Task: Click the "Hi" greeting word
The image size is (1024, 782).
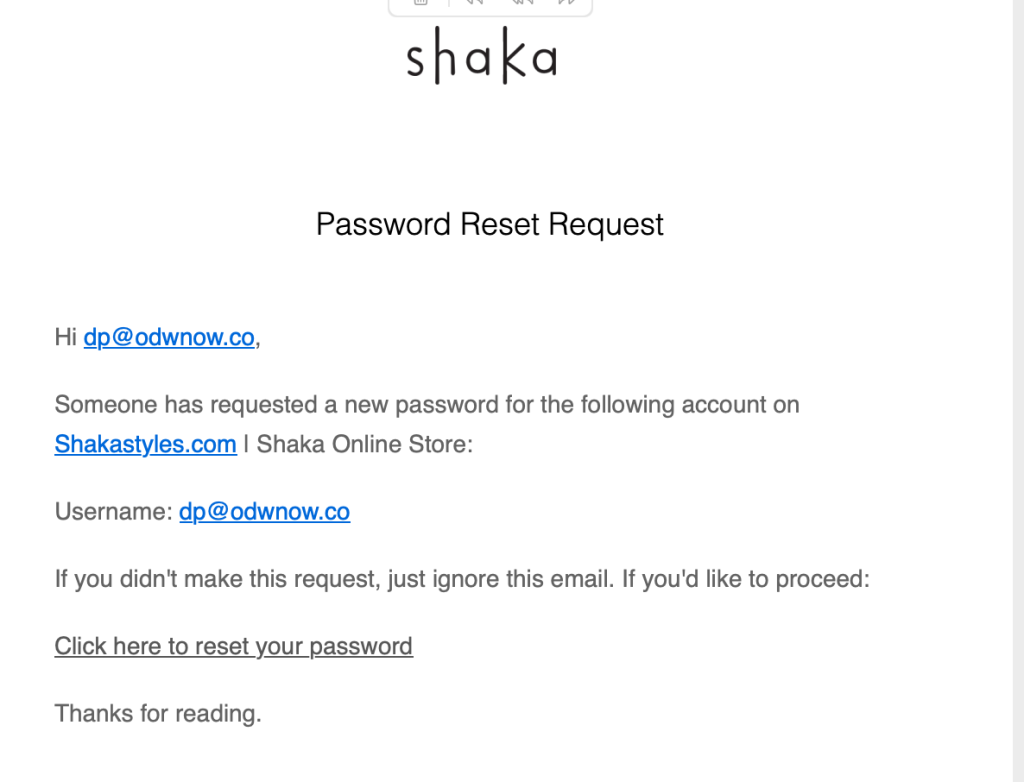Action: [x=65, y=338]
